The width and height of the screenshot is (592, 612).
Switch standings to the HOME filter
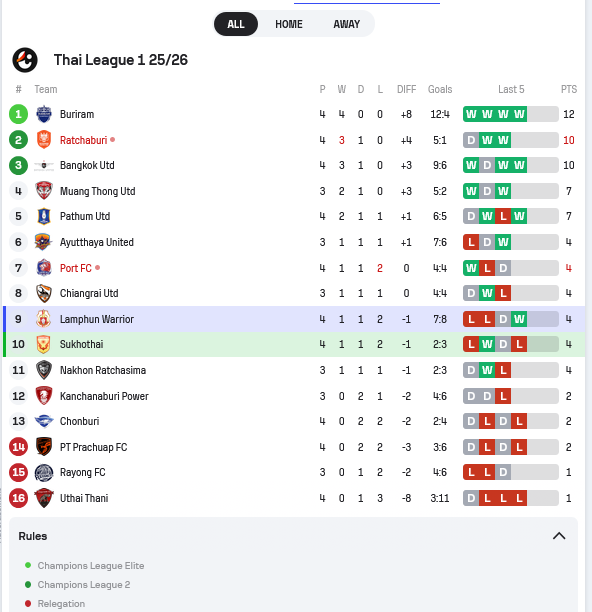pyautogui.click(x=289, y=24)
